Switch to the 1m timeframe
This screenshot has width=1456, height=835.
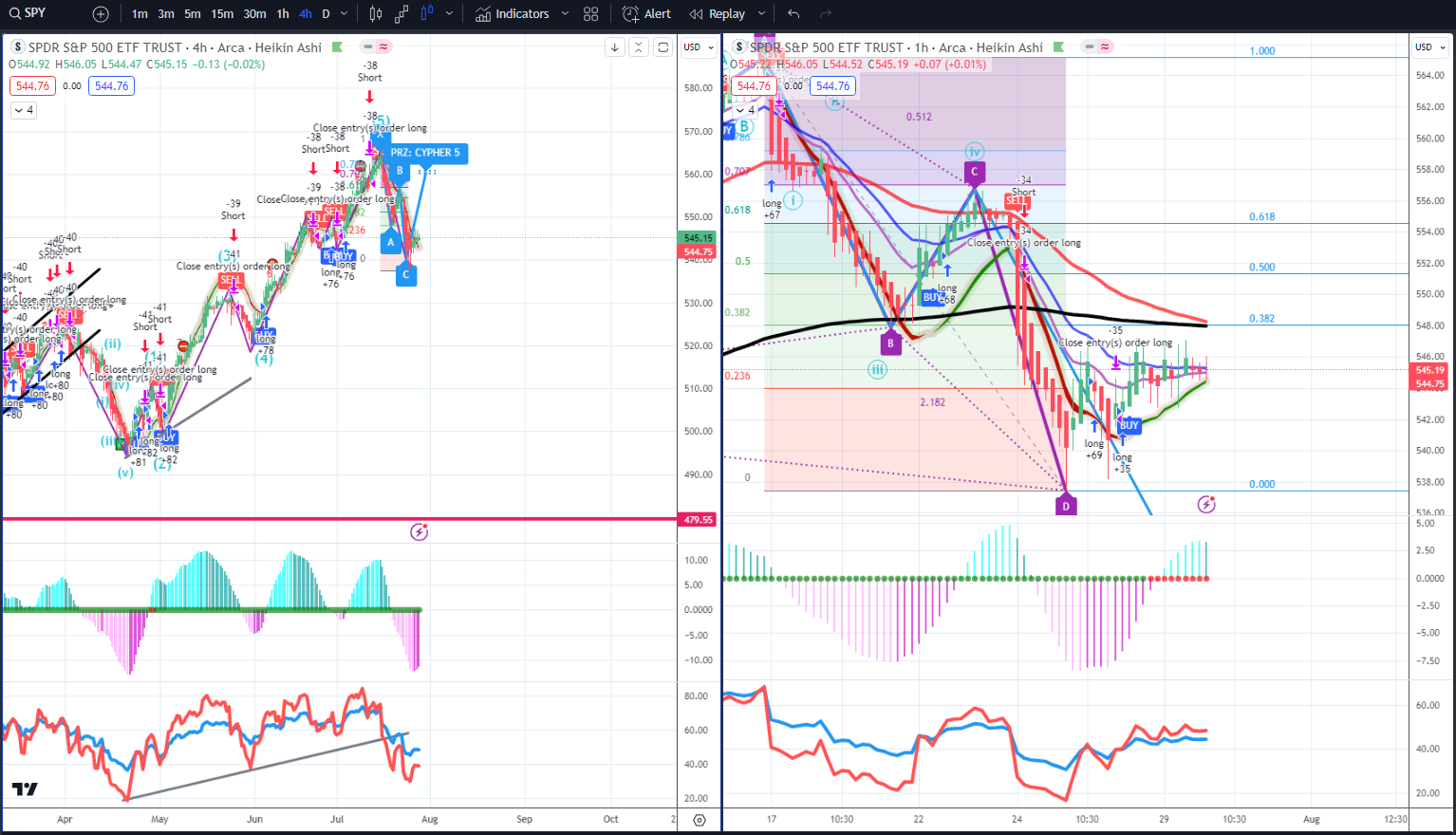click(140, 14)
